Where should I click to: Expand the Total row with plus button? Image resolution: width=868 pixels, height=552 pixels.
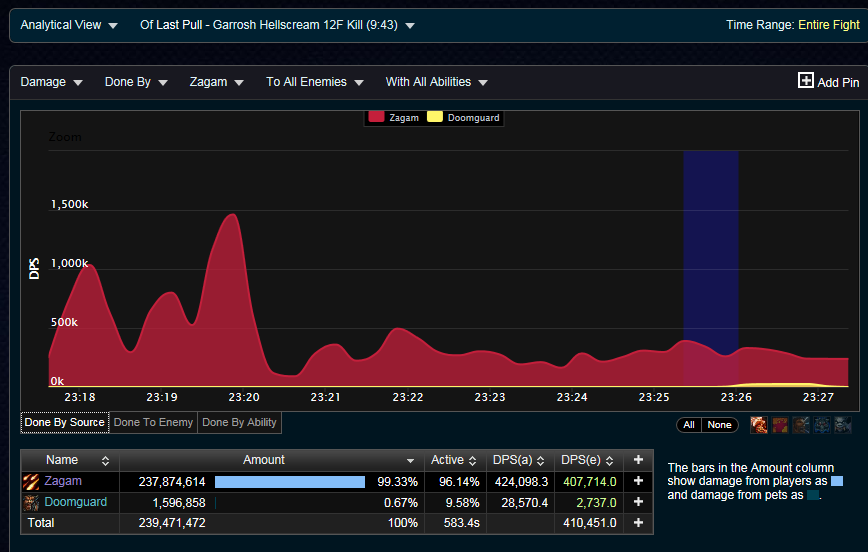point(638,522)
